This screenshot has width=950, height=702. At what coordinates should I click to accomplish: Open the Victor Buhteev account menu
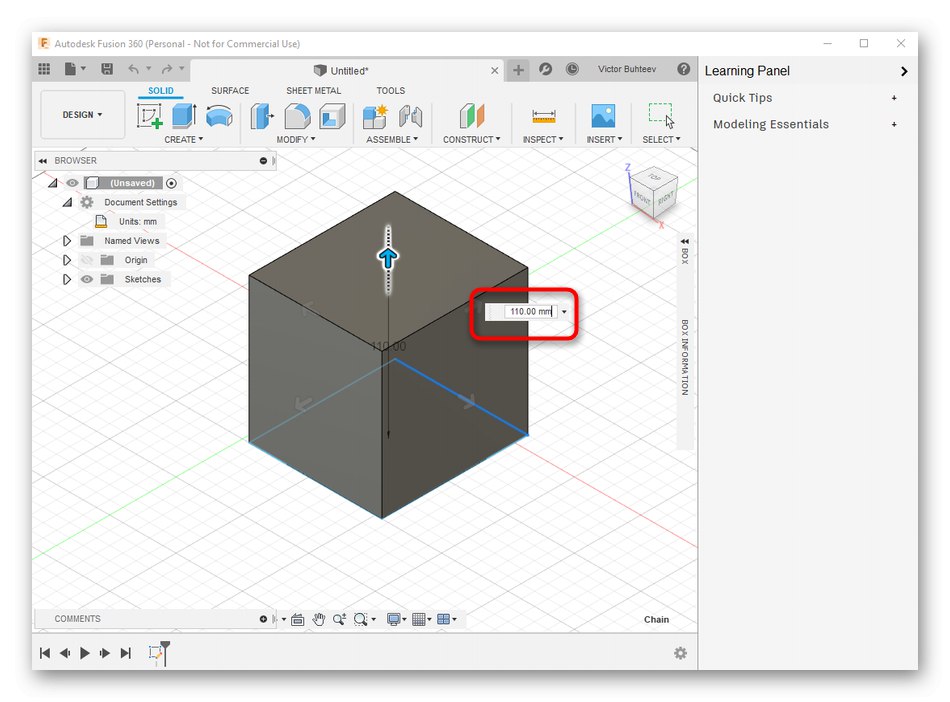click(x=627, y=69)
